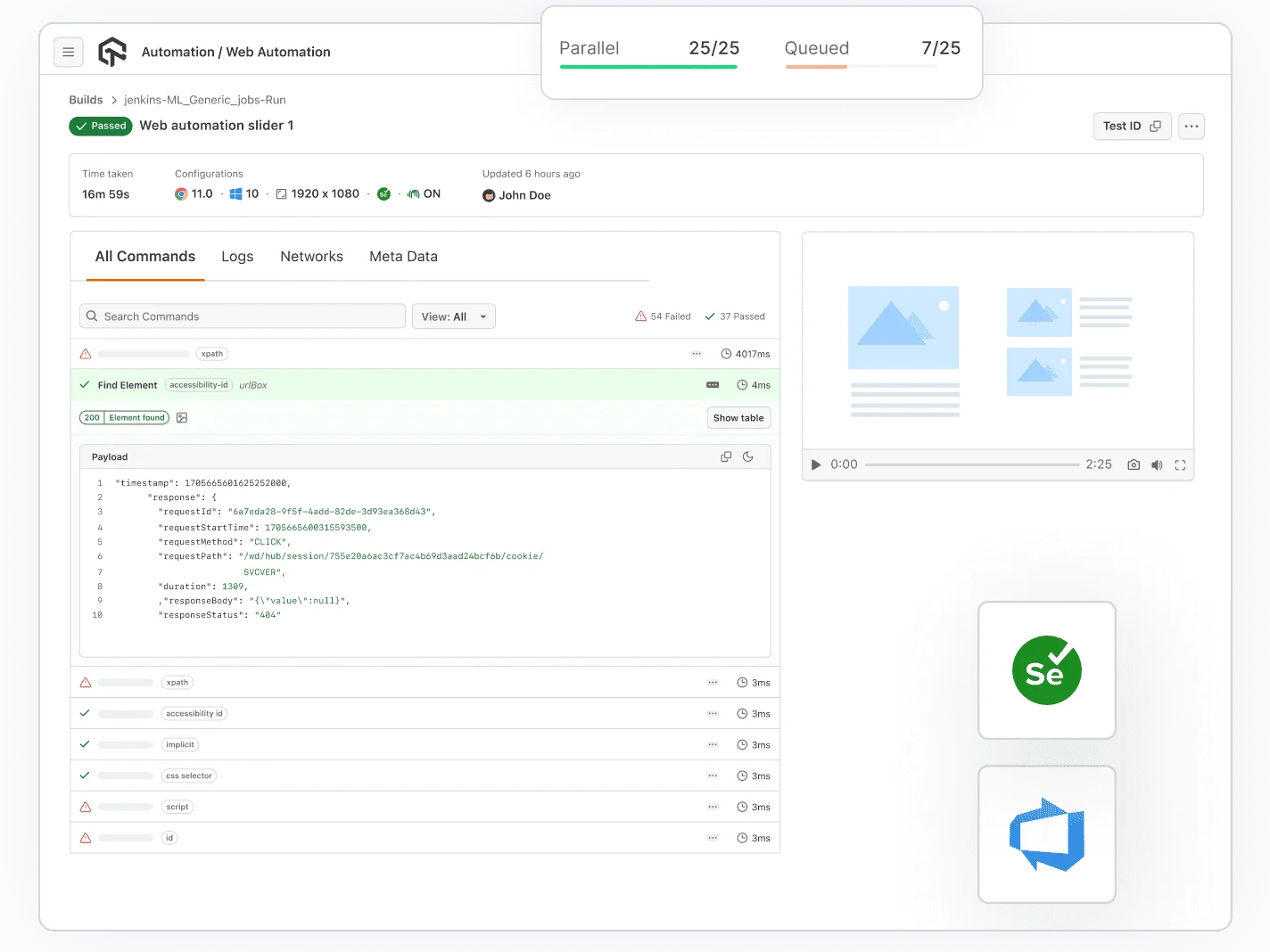The width and height of the screenshot is (1270, 952).
Task: Toggle the 37 Passed commands filter
Action: pos(735,316)
